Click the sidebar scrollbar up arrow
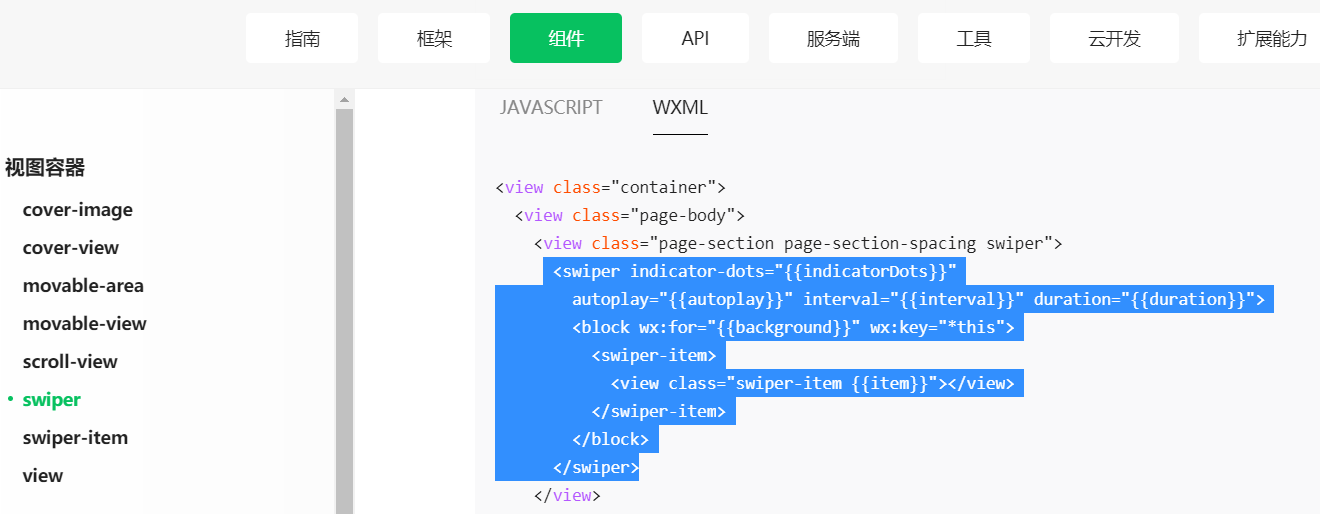This screenshot has height=514, width=1320. click(x=344, y=100)
